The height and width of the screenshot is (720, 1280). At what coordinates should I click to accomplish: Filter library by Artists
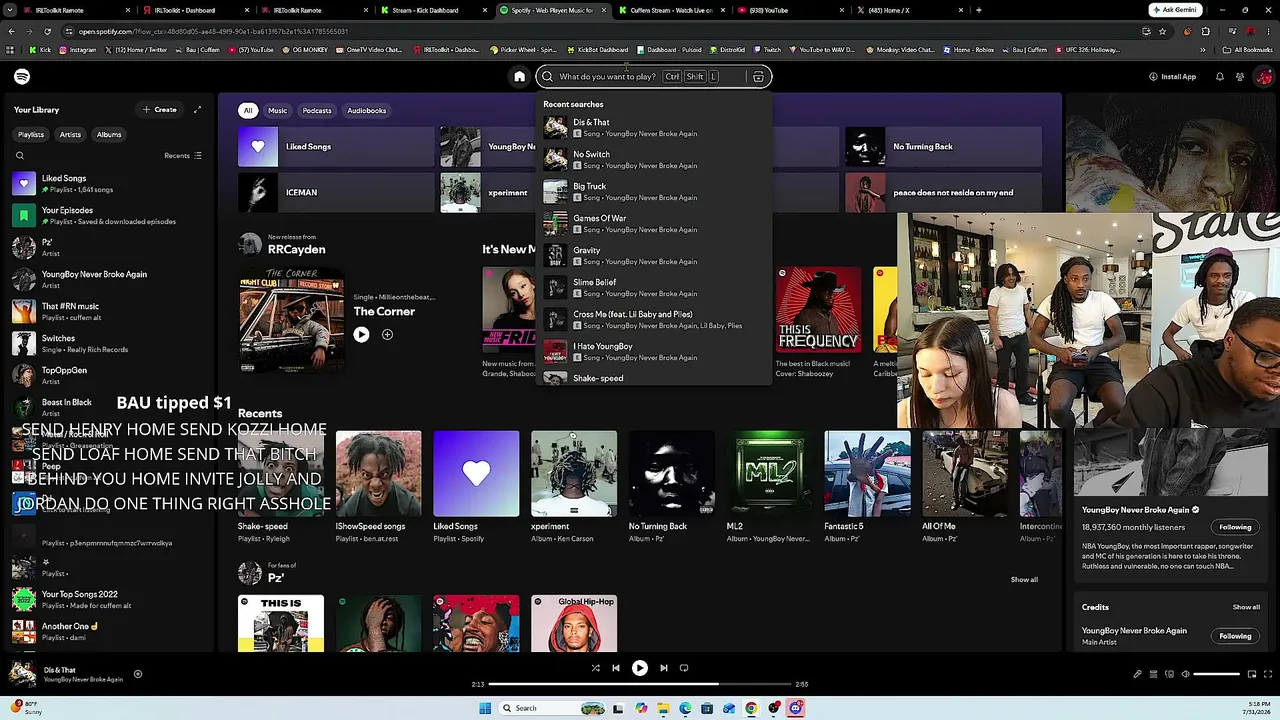tap(70, 135)
